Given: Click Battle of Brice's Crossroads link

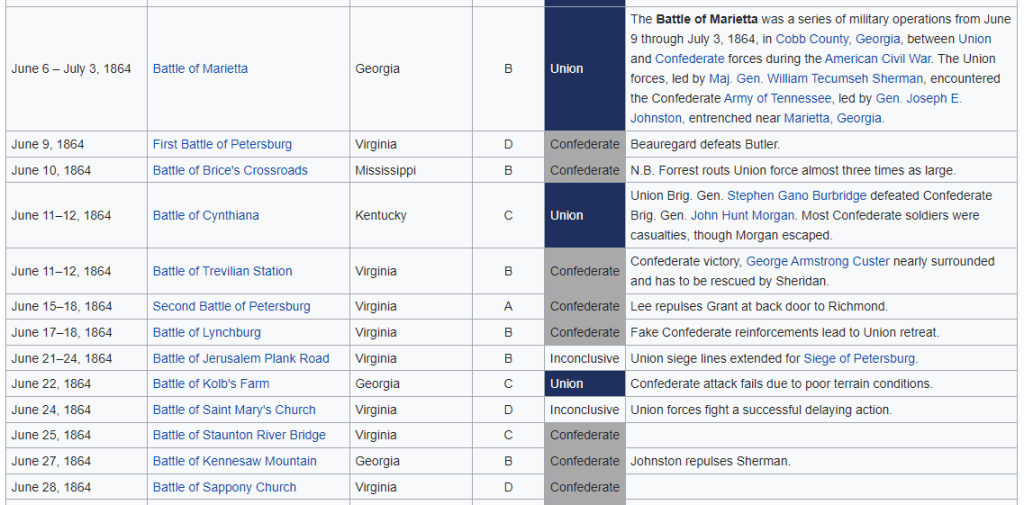Looking at the screenshot, I should click(x=230, y=170).
